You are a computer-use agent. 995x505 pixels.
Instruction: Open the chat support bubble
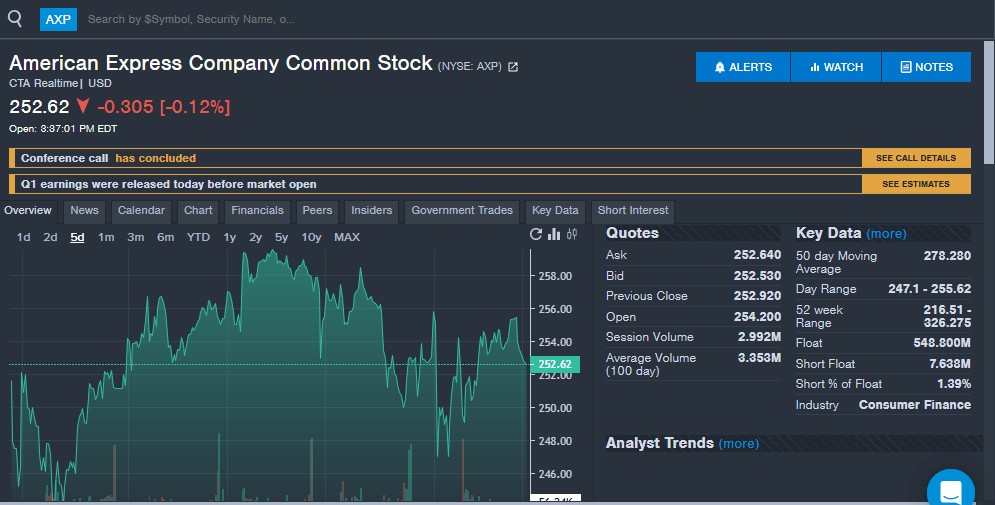[x=950, y=490]
